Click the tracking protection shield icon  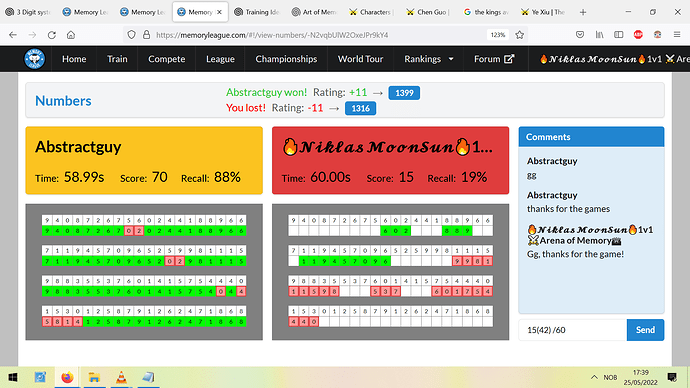point(131,35)
